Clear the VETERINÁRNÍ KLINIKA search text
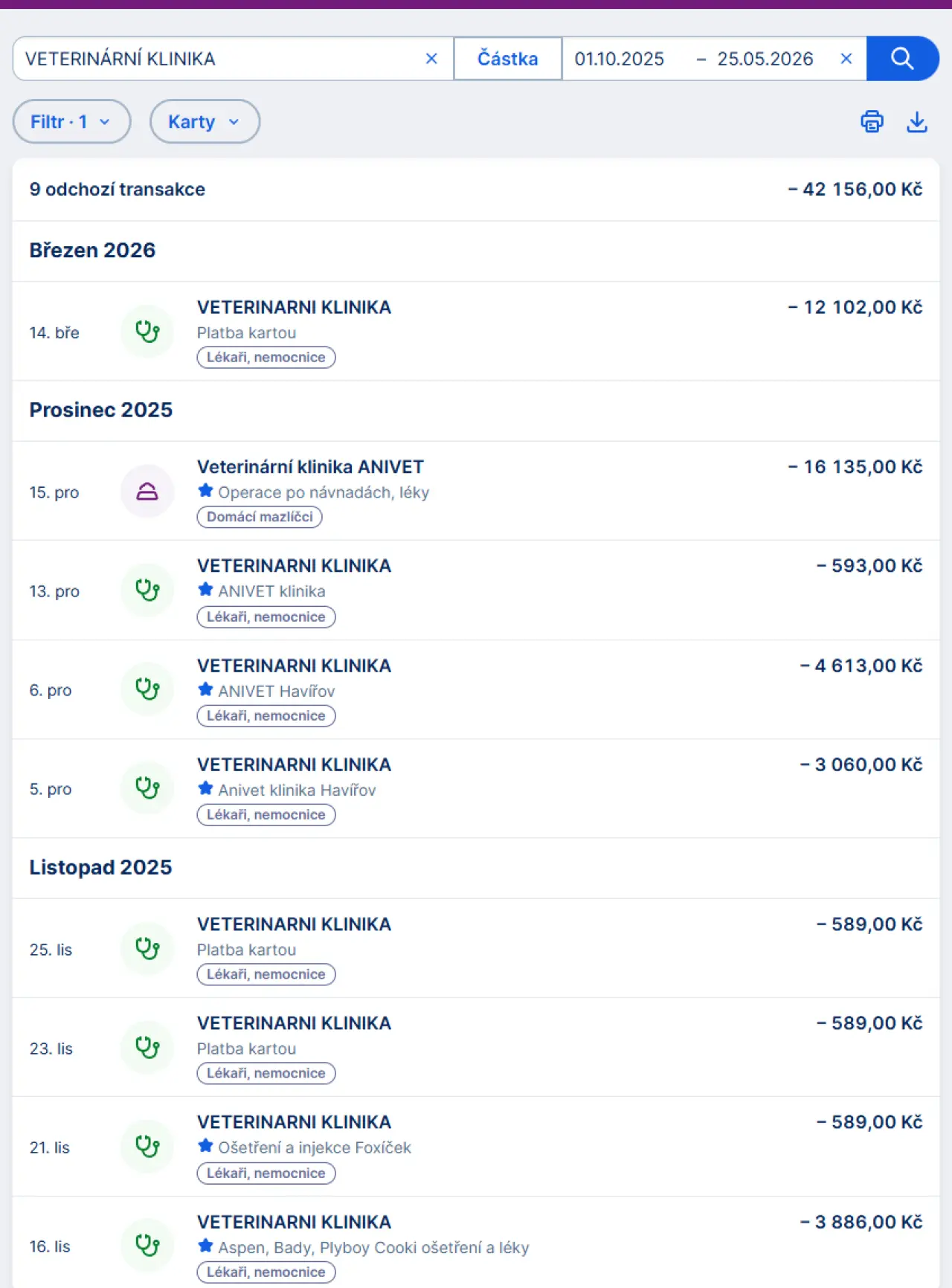Screen dimensions: 952x1288 tap(431, 59)
